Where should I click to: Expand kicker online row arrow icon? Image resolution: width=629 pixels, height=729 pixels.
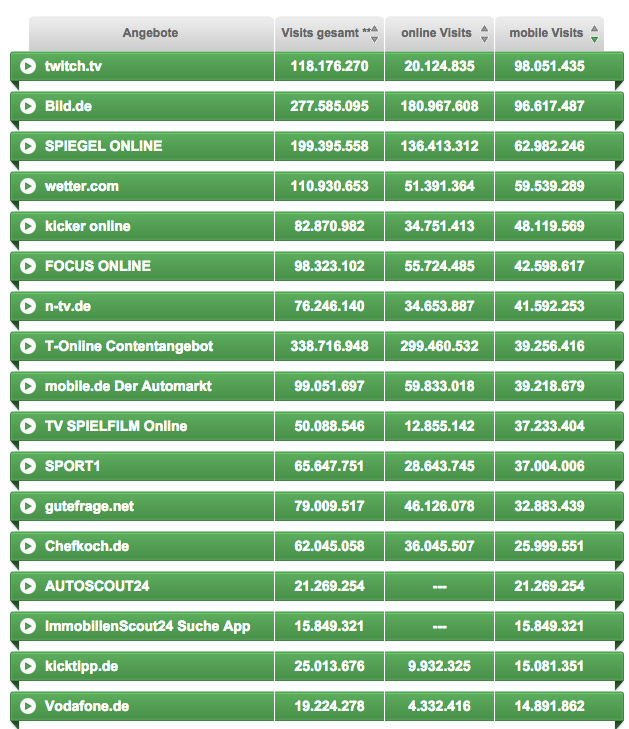coord(28,226)
